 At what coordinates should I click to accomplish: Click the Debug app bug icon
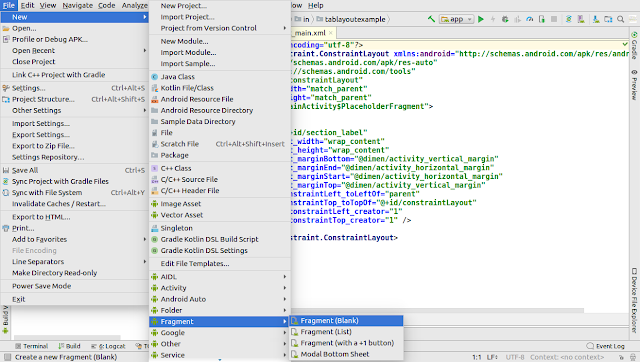click(505, 19)
